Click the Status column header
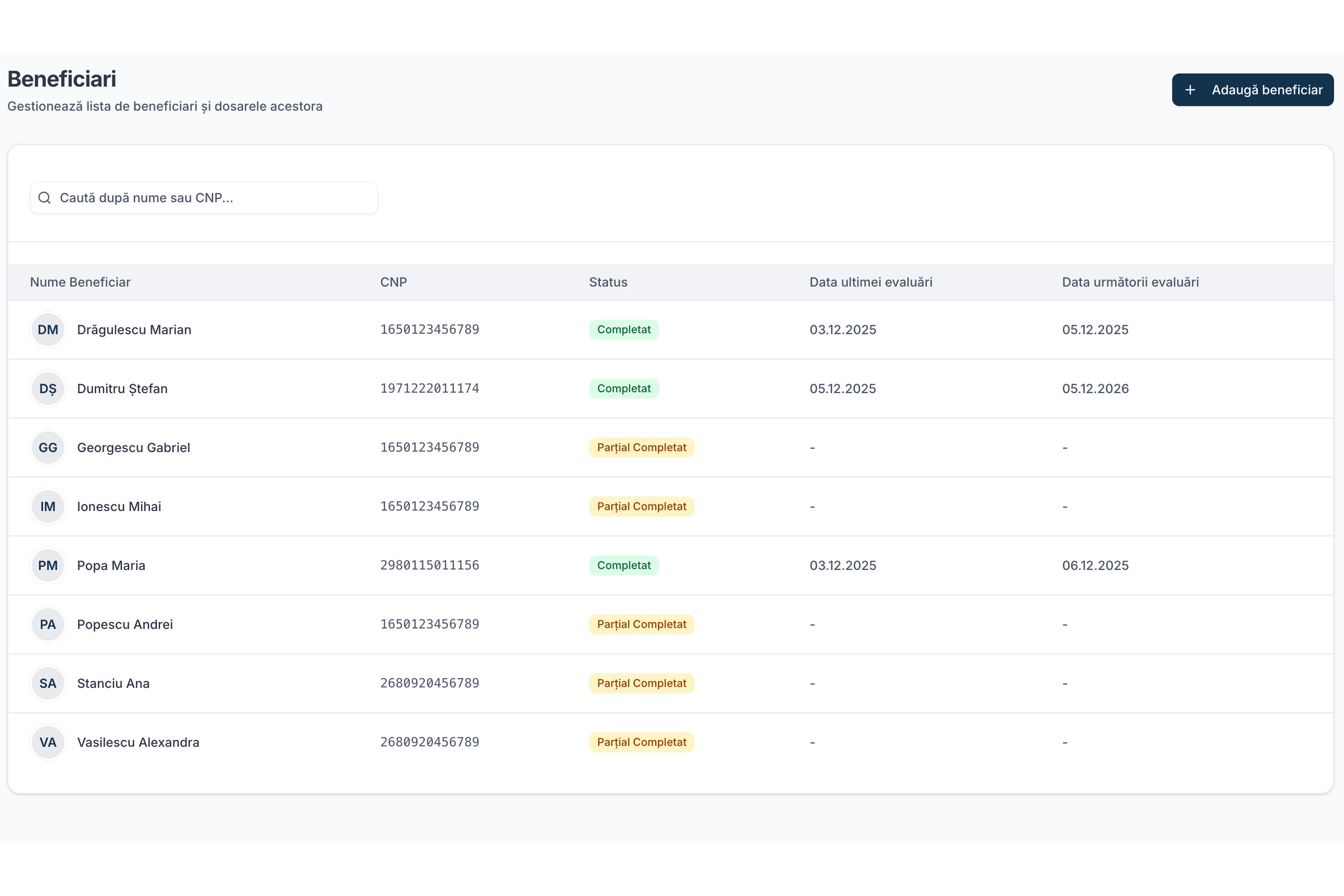This screenshot has height=896, width=1344. coord(608,282)
